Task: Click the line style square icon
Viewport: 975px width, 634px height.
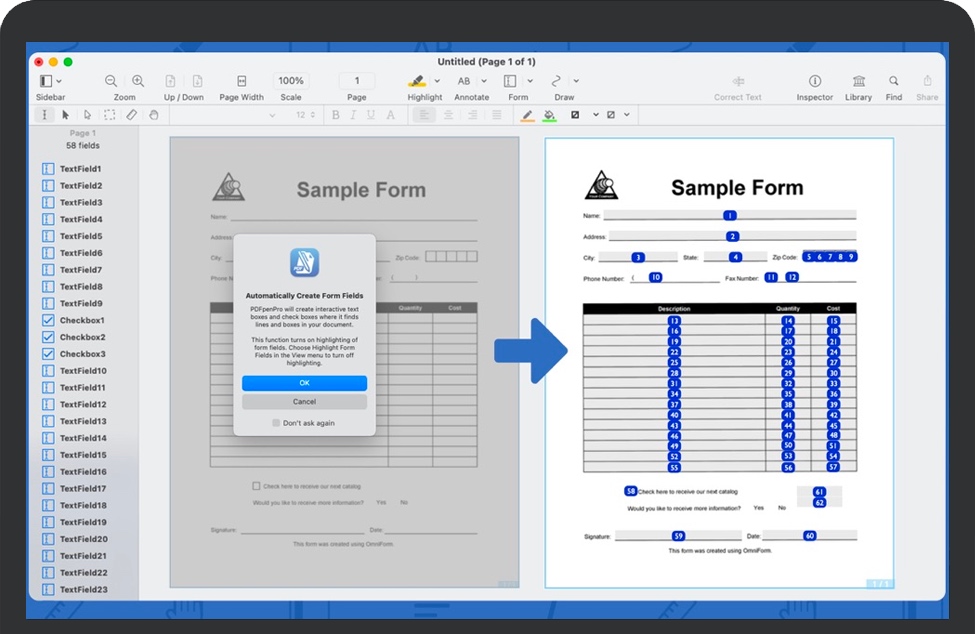Action: coord(575,115)
